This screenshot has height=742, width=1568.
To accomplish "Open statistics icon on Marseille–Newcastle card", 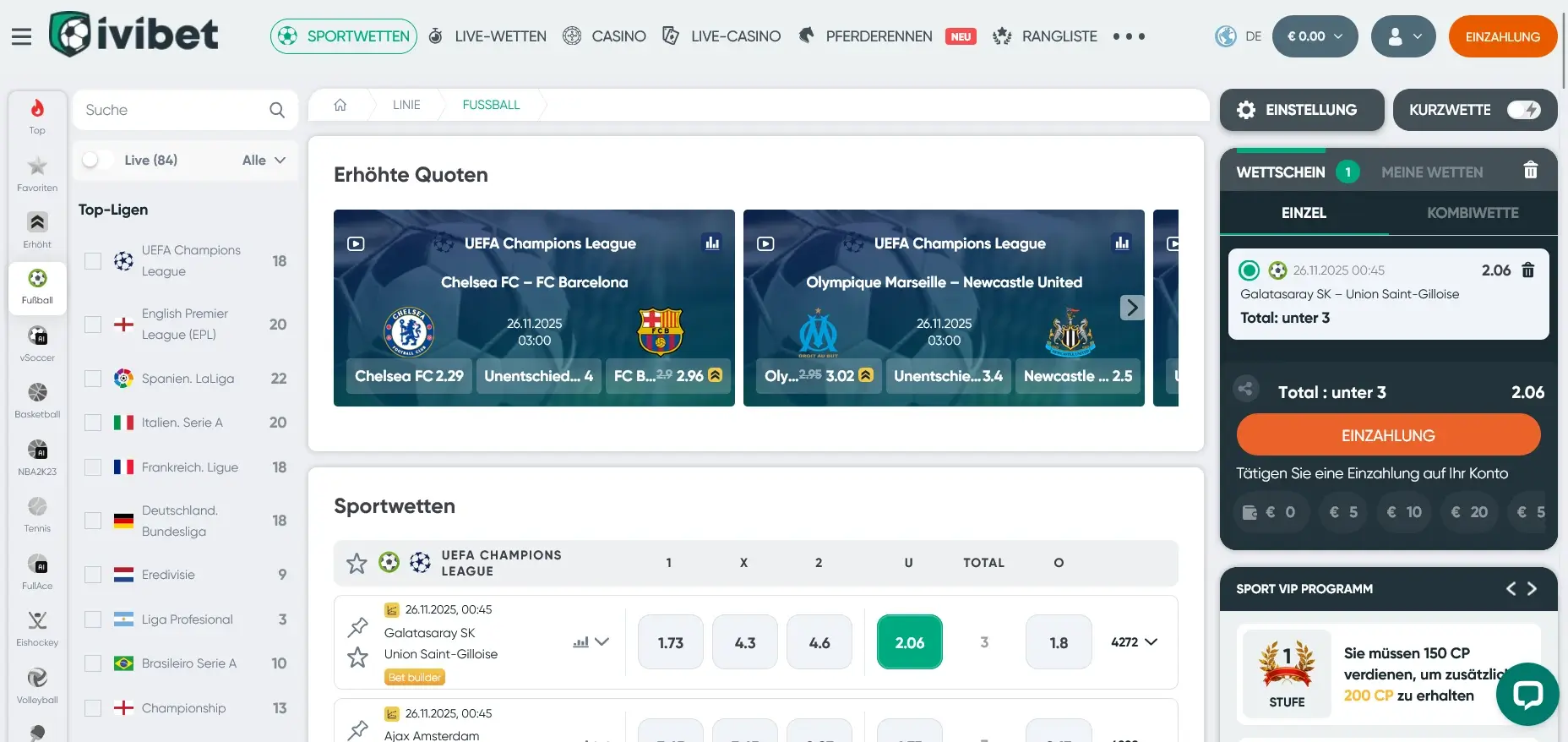I will (1122, 243).
